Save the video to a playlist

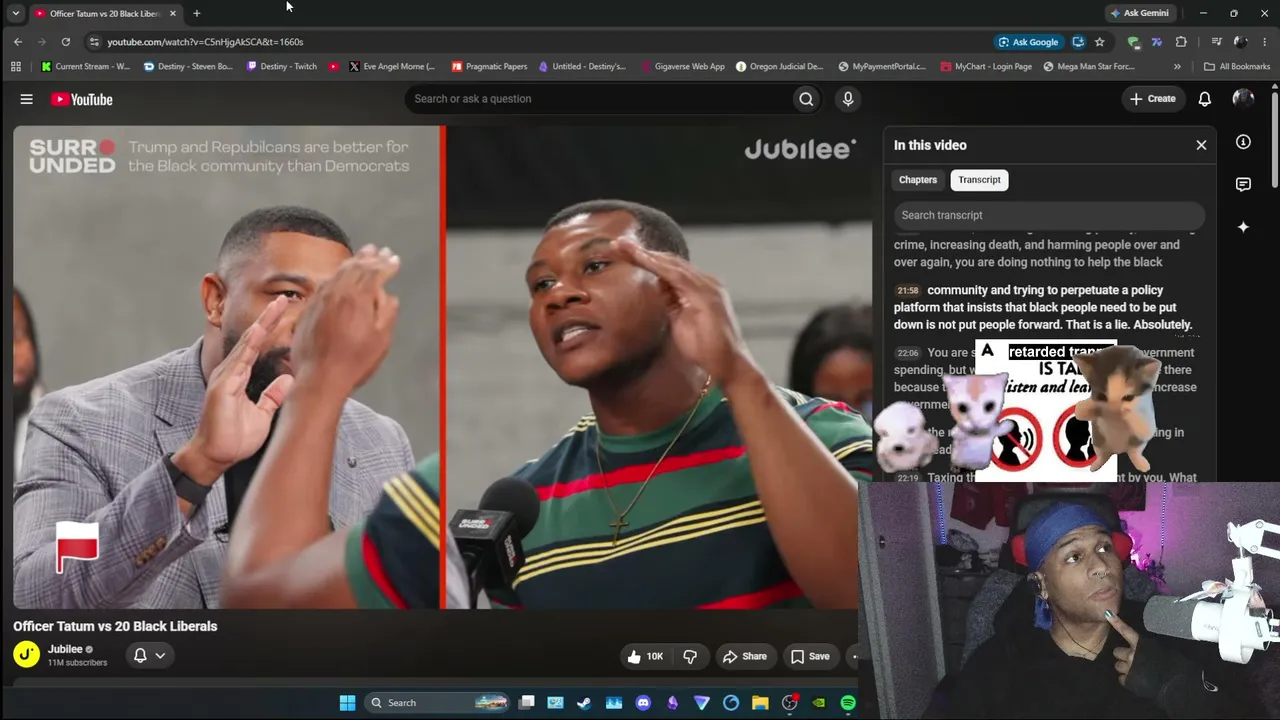coord(810,656)
